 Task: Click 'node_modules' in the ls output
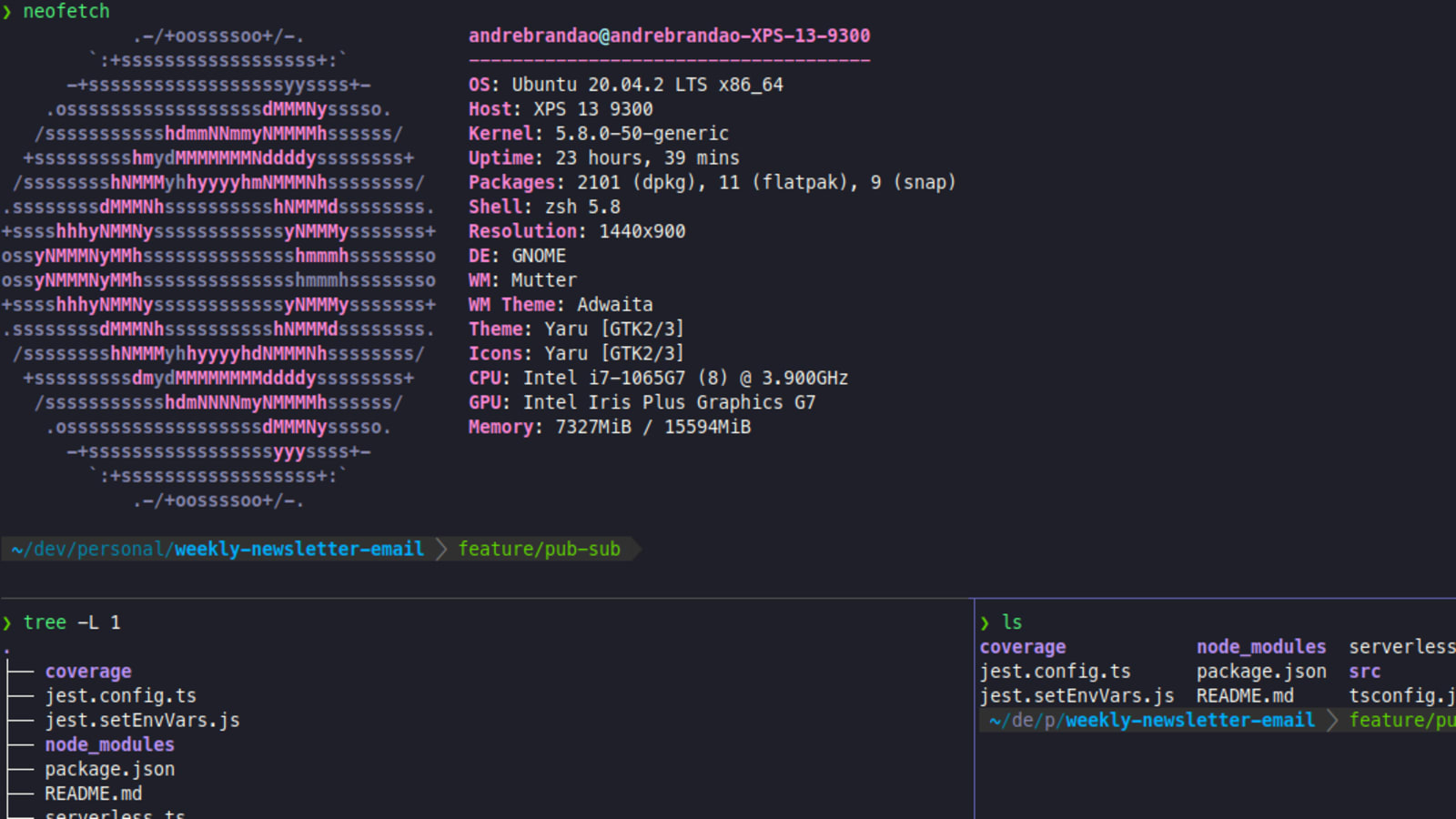click(x=1261, y=647)
